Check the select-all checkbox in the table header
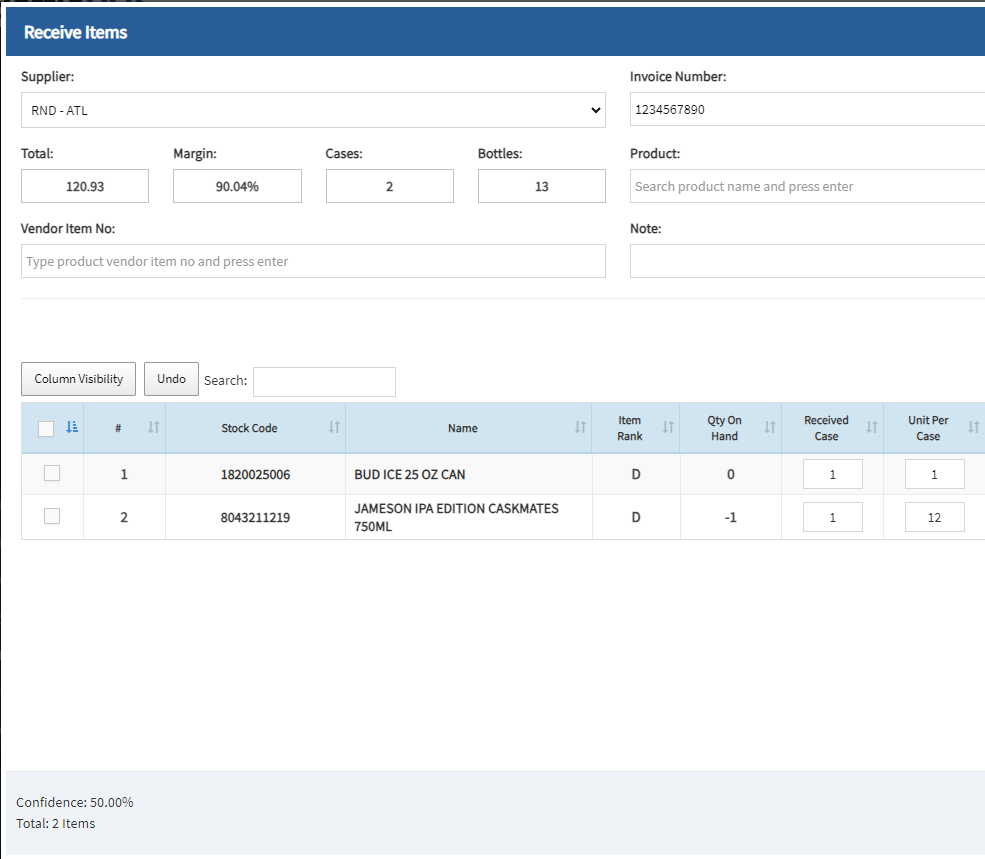985x859 pixels. [x=45, y=427]
